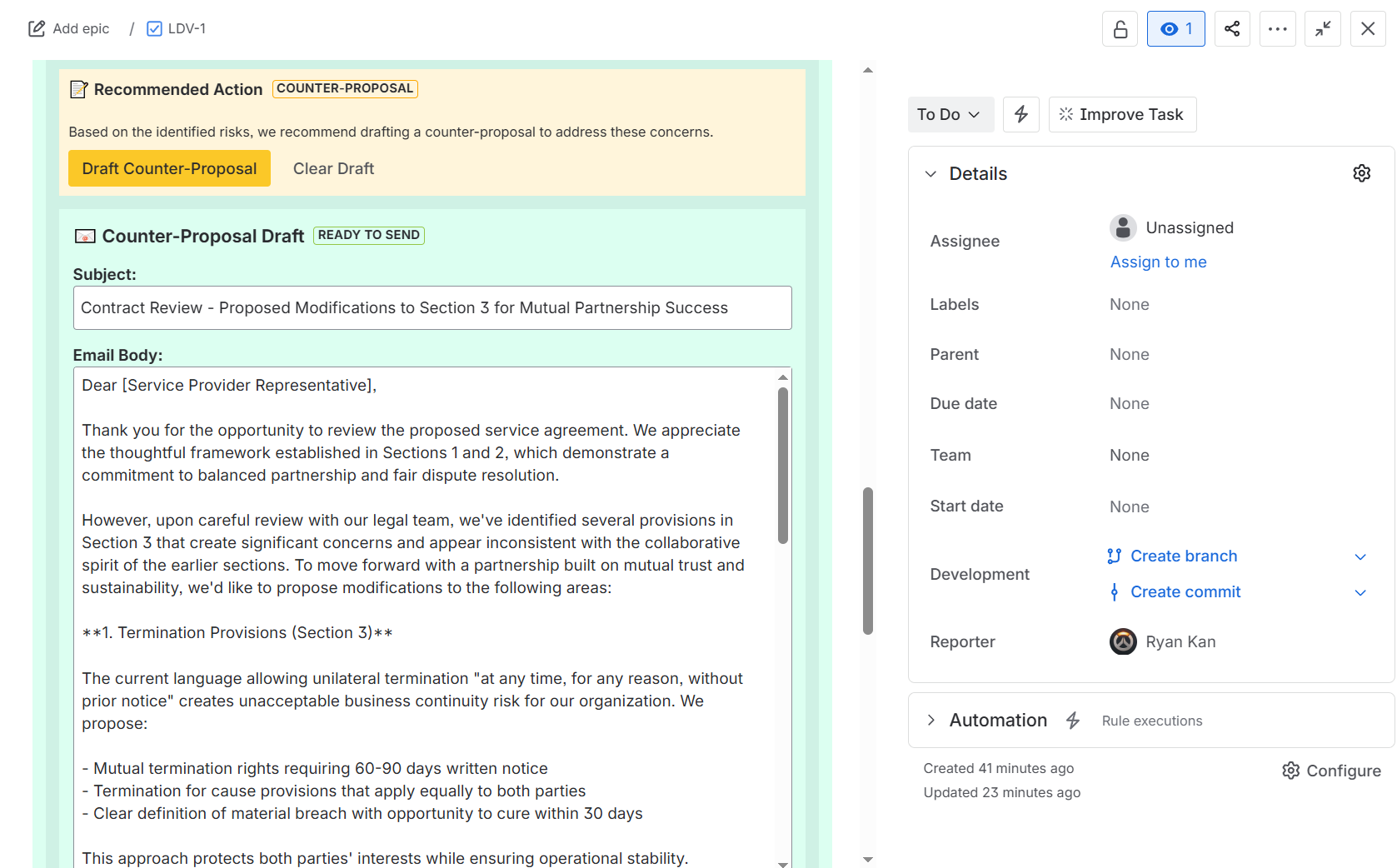Expand the Create branch dropdown chevron
This screenshot has width=1397, height=868.
click(1360, 557)
